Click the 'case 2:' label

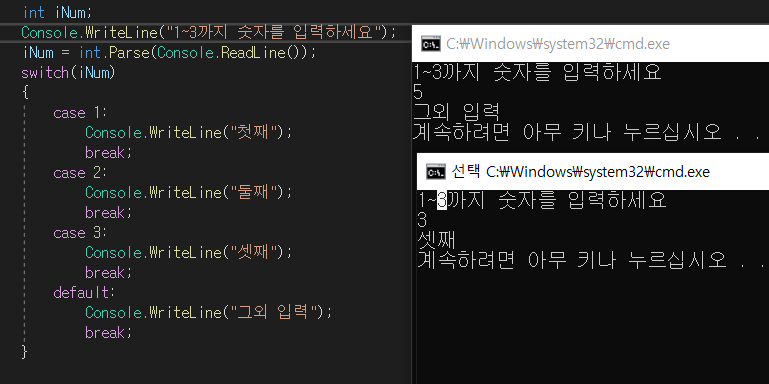click(80, 173)
